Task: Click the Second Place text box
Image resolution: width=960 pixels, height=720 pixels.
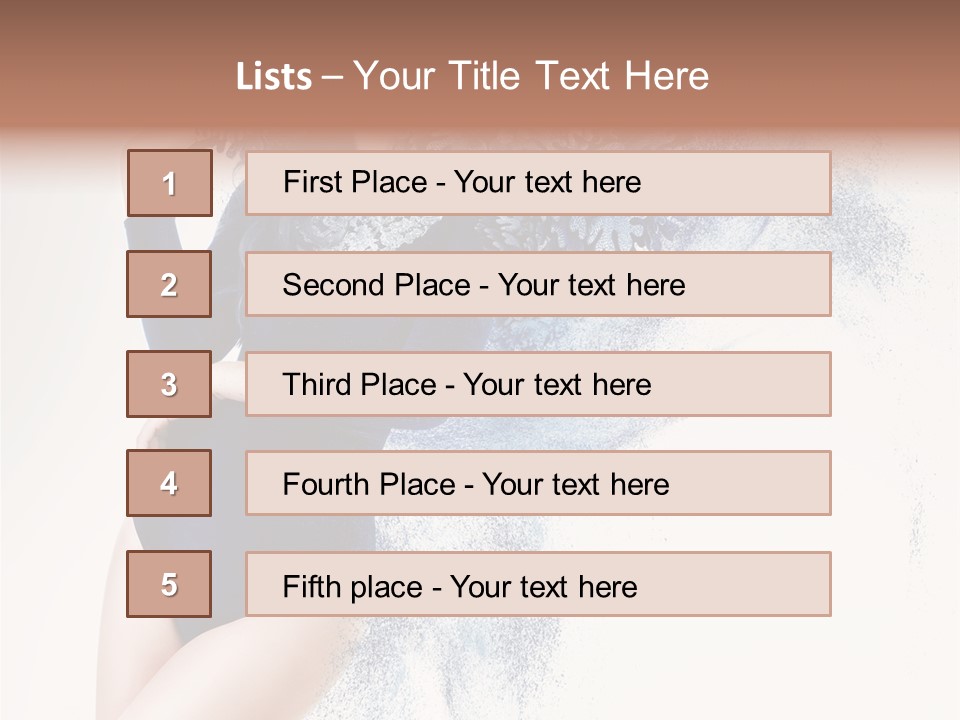Action: coord(538,284)
